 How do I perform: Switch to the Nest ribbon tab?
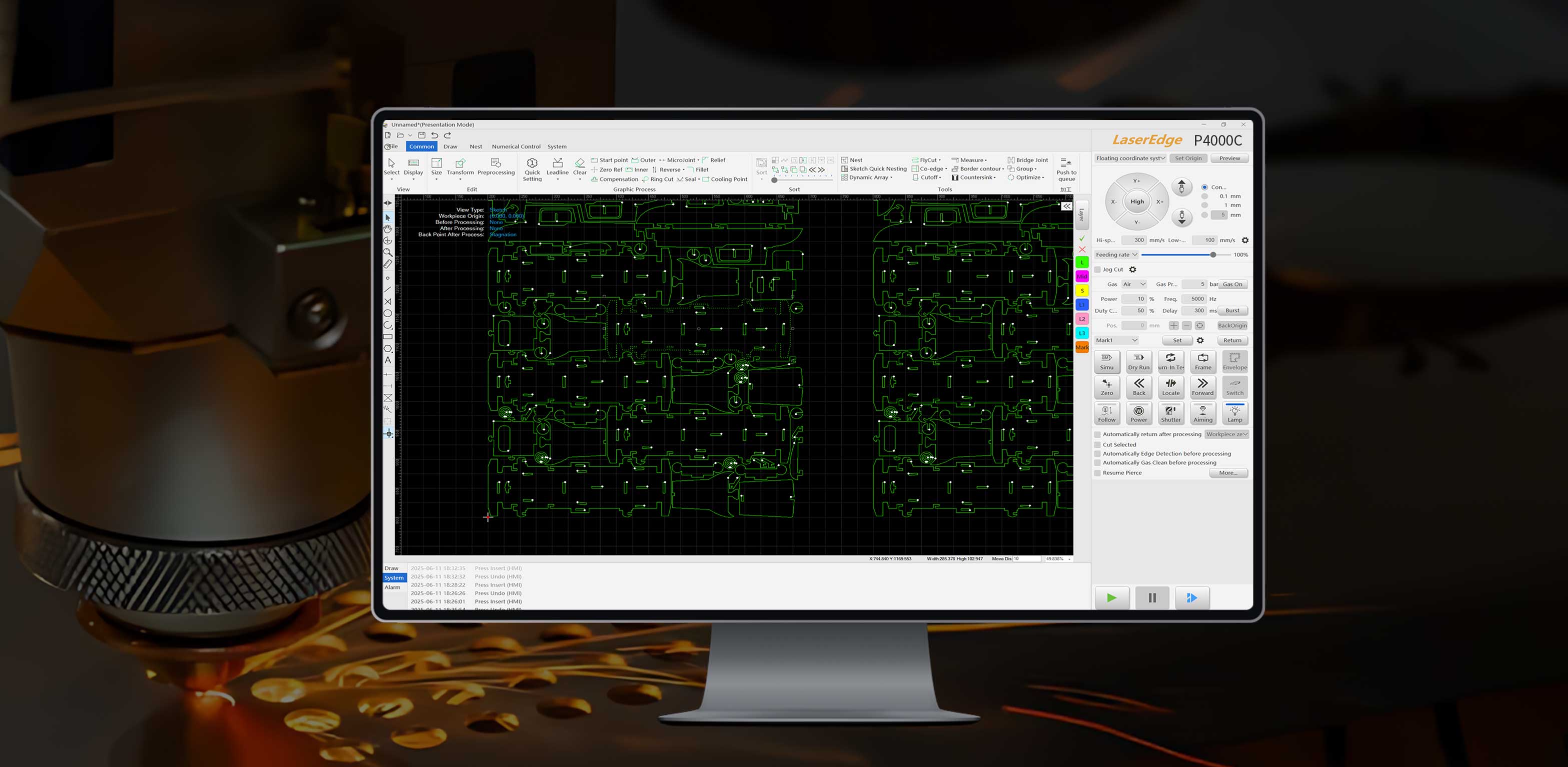(x=475, y=147)
